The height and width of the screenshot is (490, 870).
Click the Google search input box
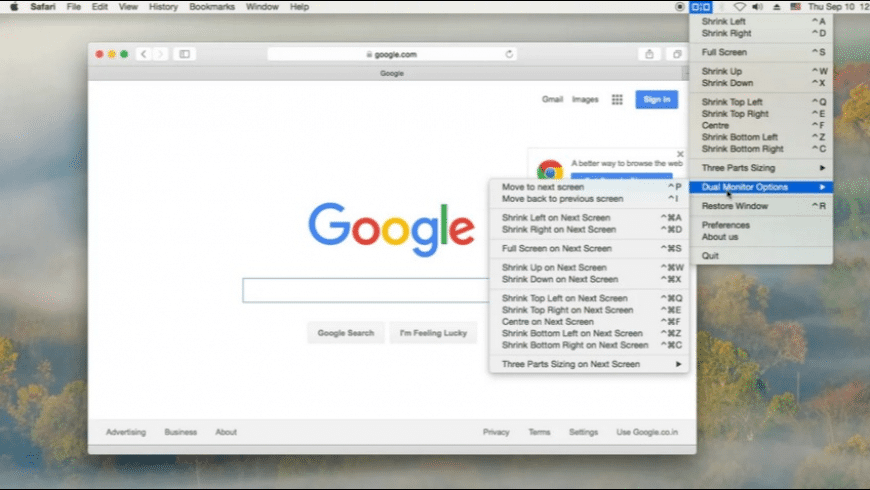366,290
